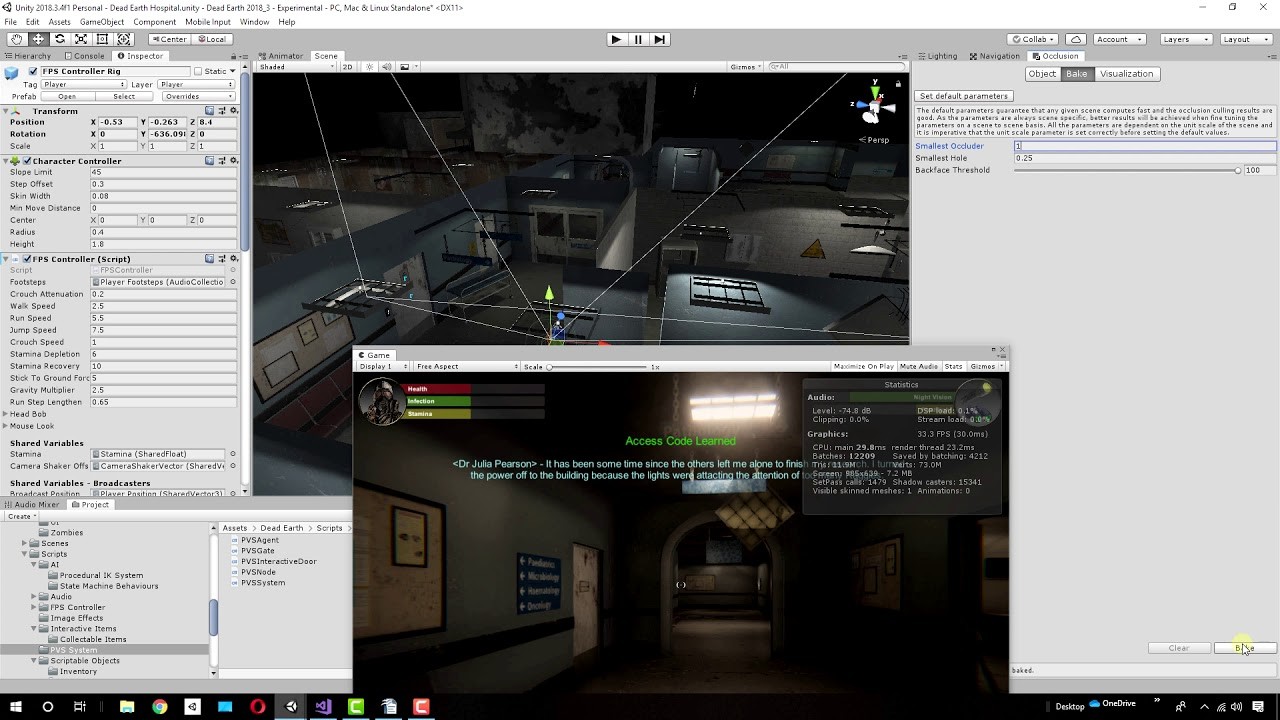
Task: Select the combined Transform tool
Action: [124, 39]
